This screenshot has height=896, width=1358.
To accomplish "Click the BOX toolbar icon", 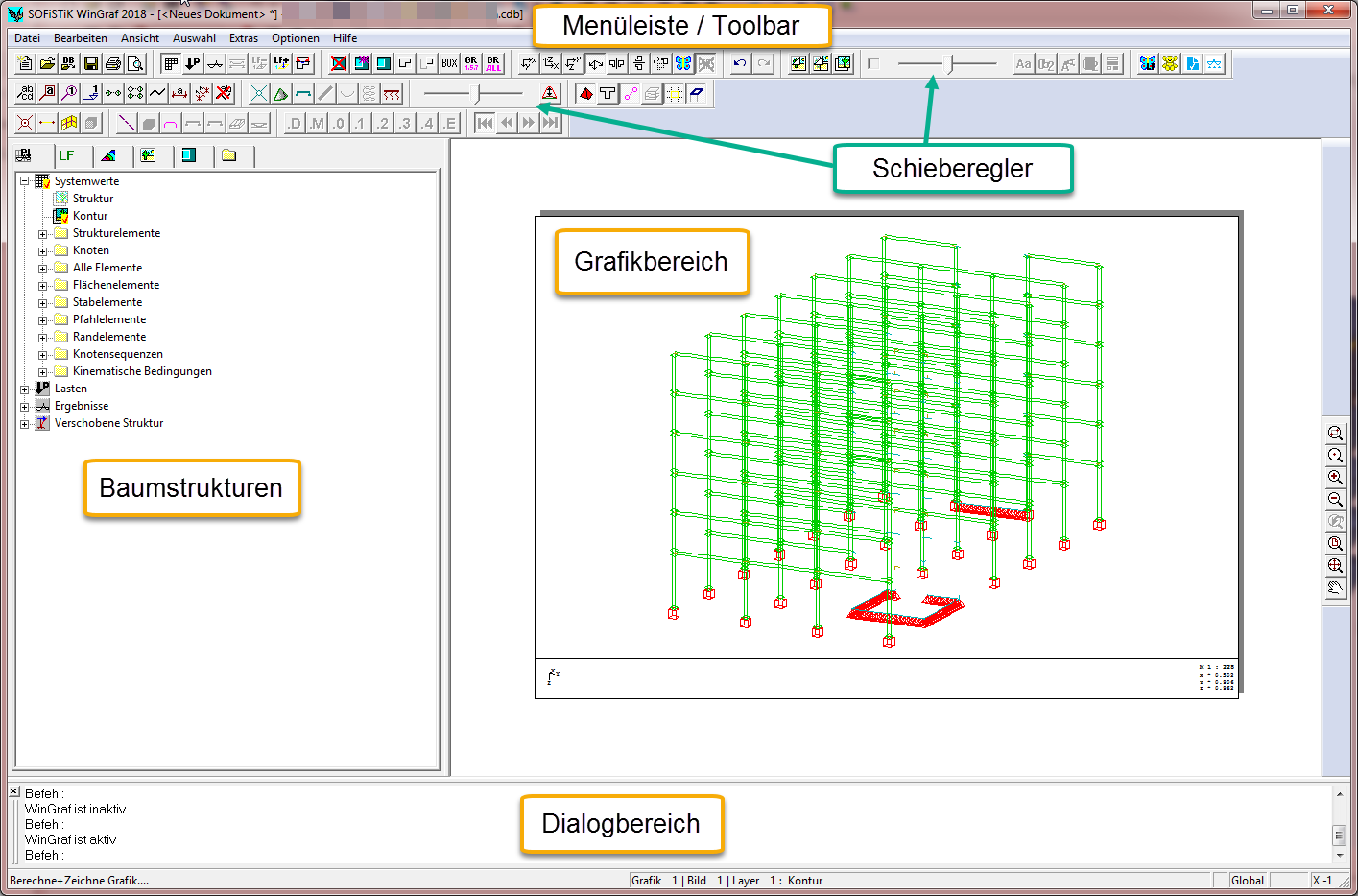I will click(449, 64).
